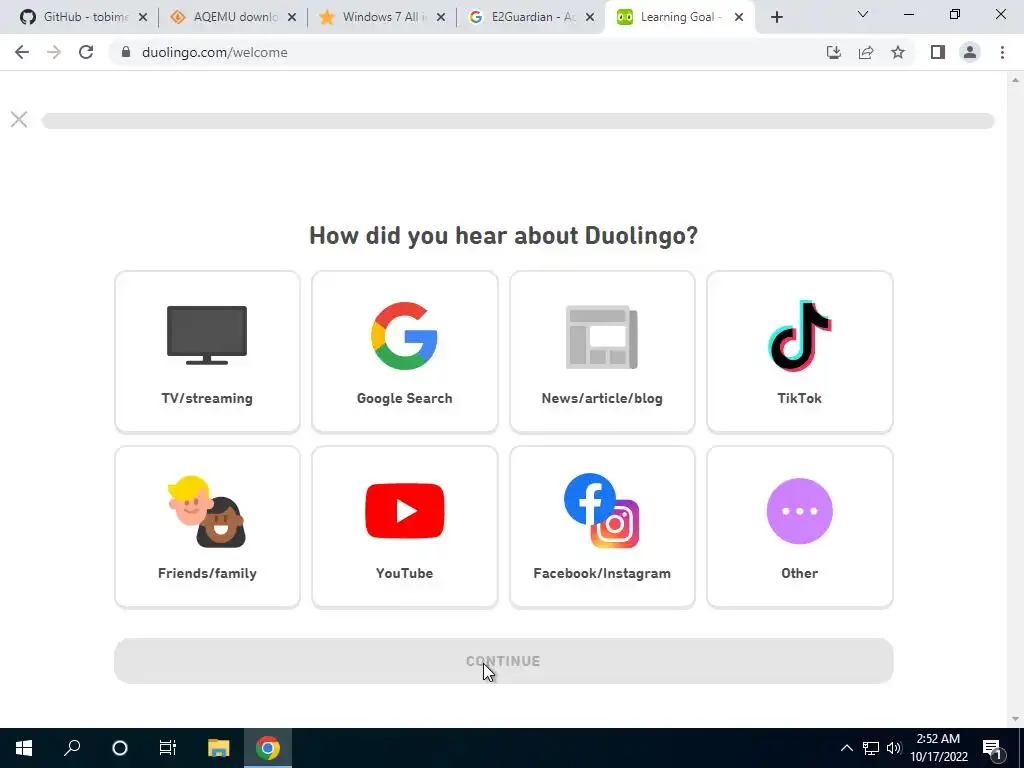Pick the Facebook/Instagram option card
The height and width of the screenshot is (768, 1024).
(x=602, y=527)
